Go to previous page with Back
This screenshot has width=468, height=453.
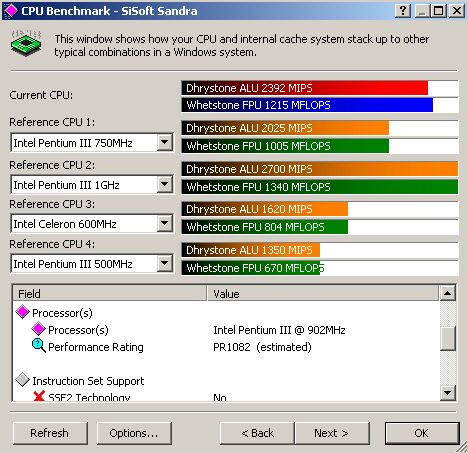click(257, 433)
